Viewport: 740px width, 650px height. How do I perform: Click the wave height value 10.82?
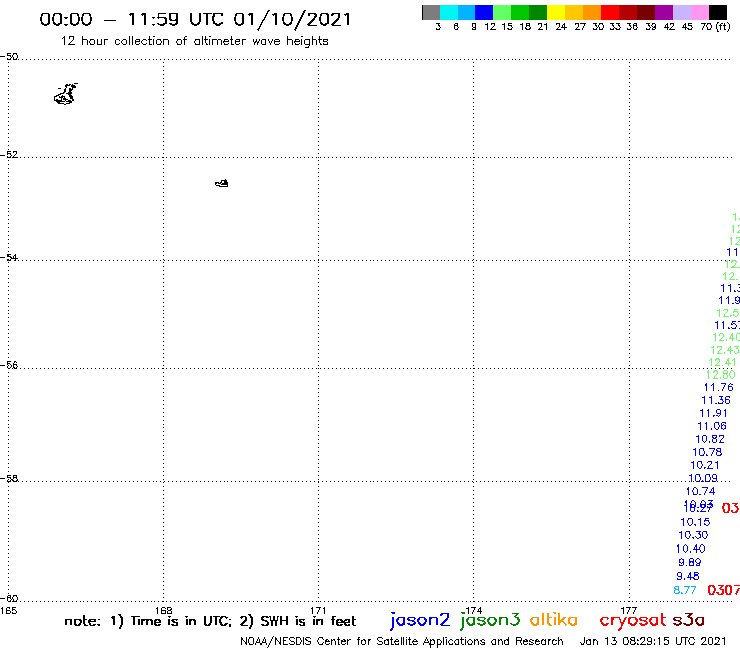point(710,439)
